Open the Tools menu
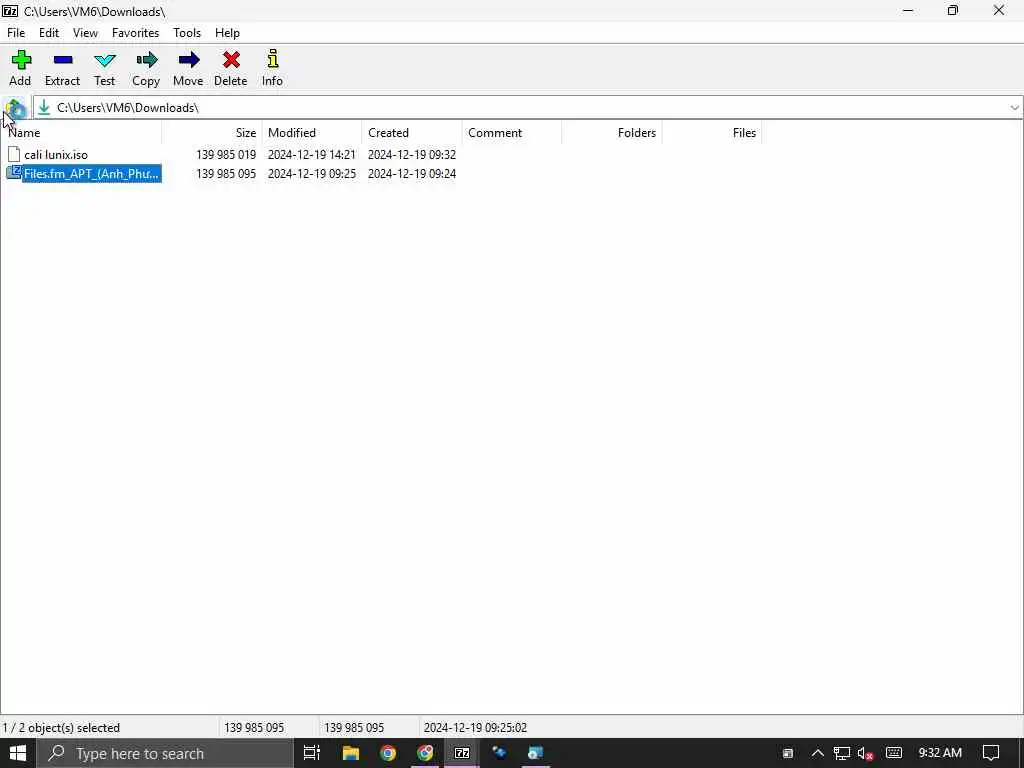 pos(187,33)
